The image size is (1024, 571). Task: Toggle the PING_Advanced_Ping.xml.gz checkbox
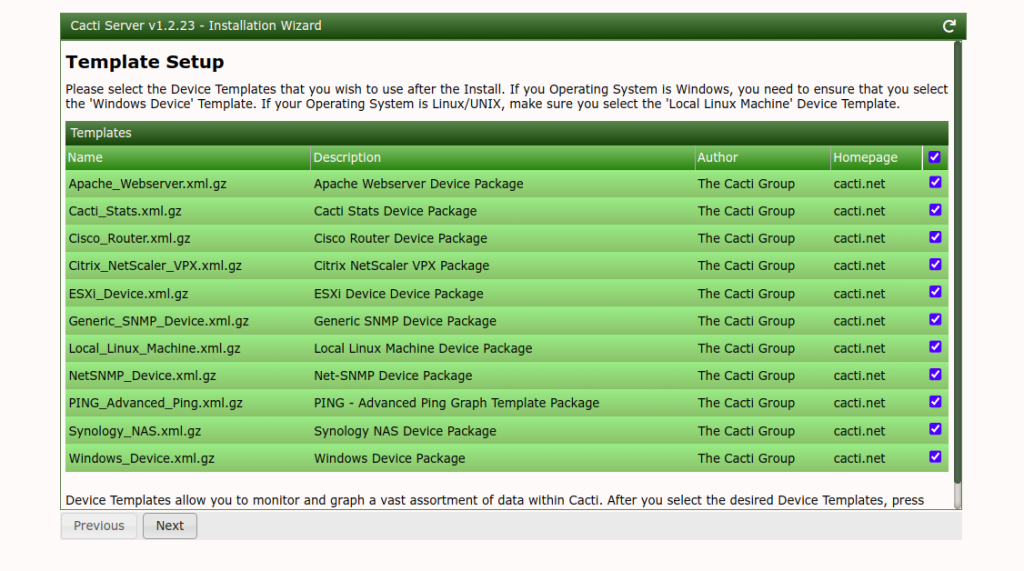pyautogui.click(x=935, y=402)
